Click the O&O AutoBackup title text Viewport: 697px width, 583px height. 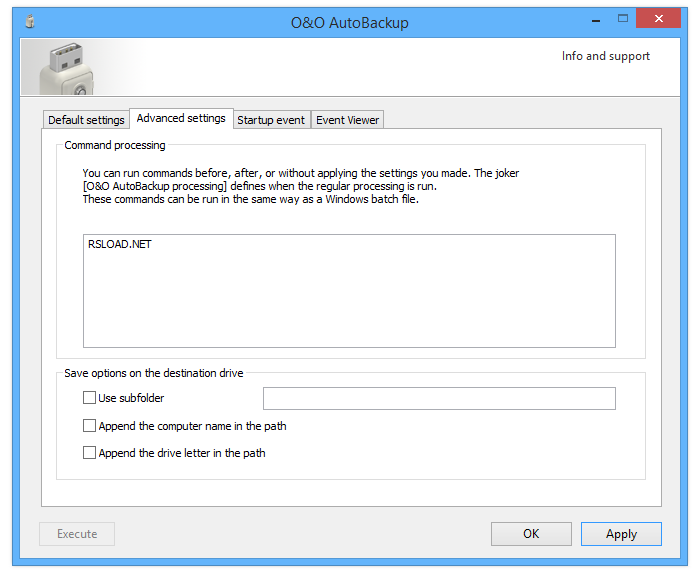click(349, 22)
